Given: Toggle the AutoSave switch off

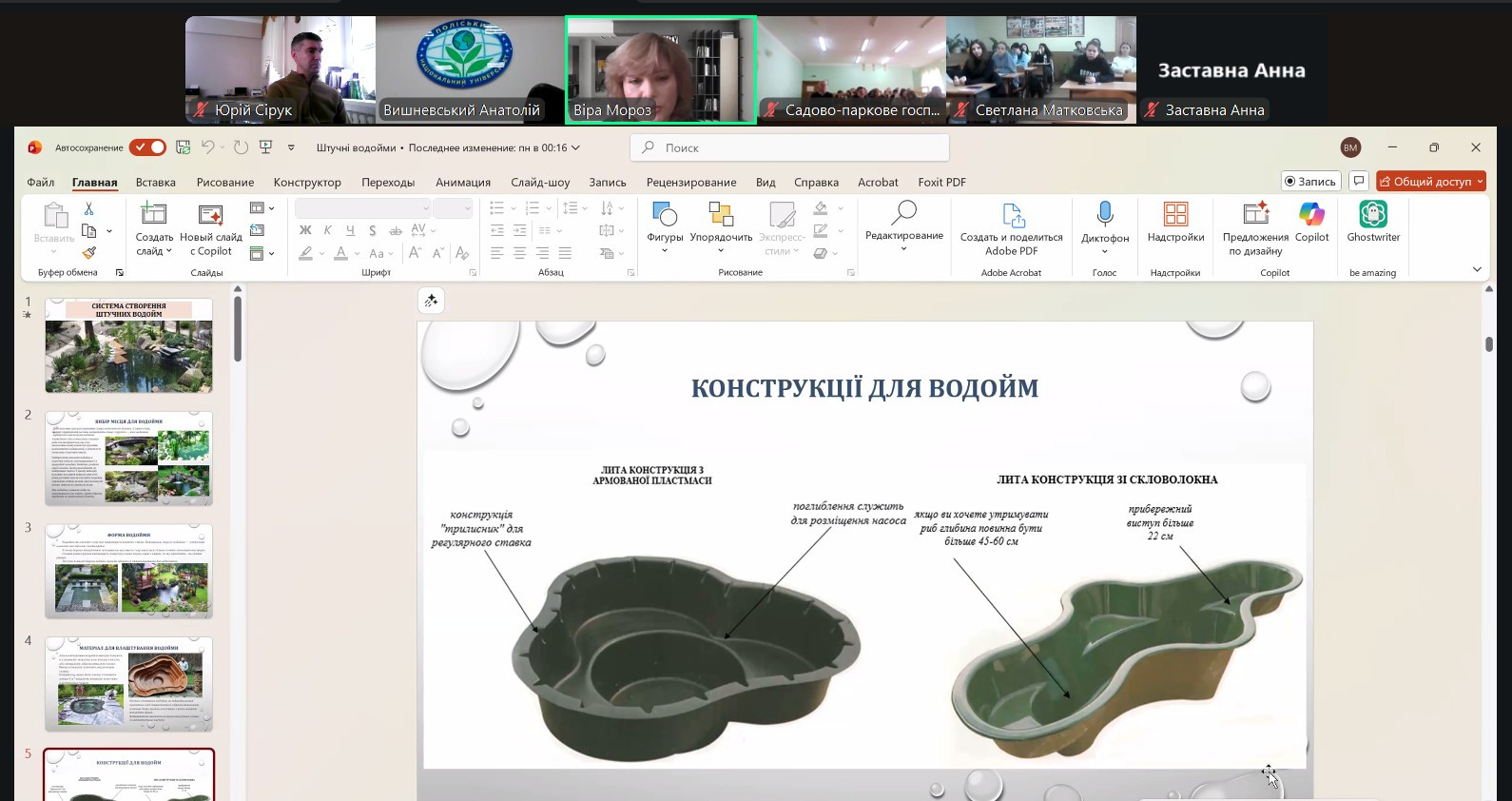Looking at the screenshot, I should pyautogui.click(x=147, y=147).
